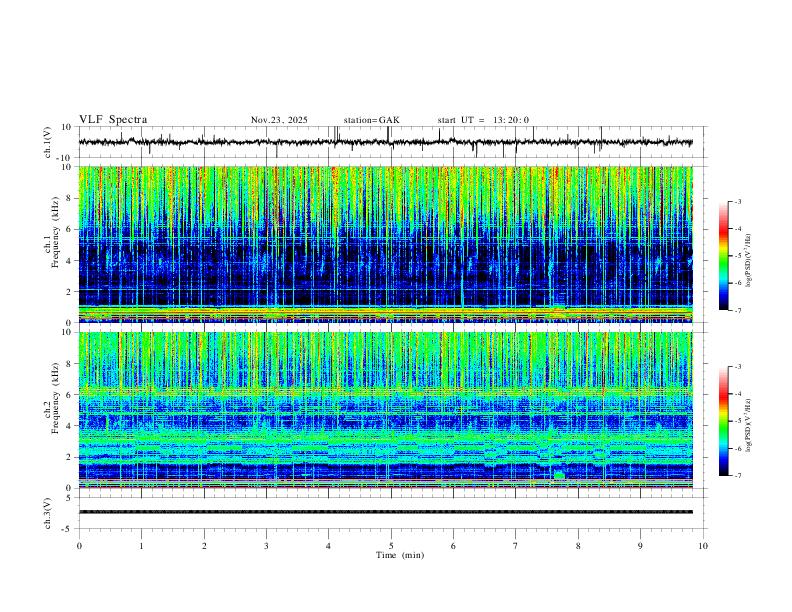Click time axis tick label "6"
The width and height of the screenshot is (792, 612).
(453, 546)
